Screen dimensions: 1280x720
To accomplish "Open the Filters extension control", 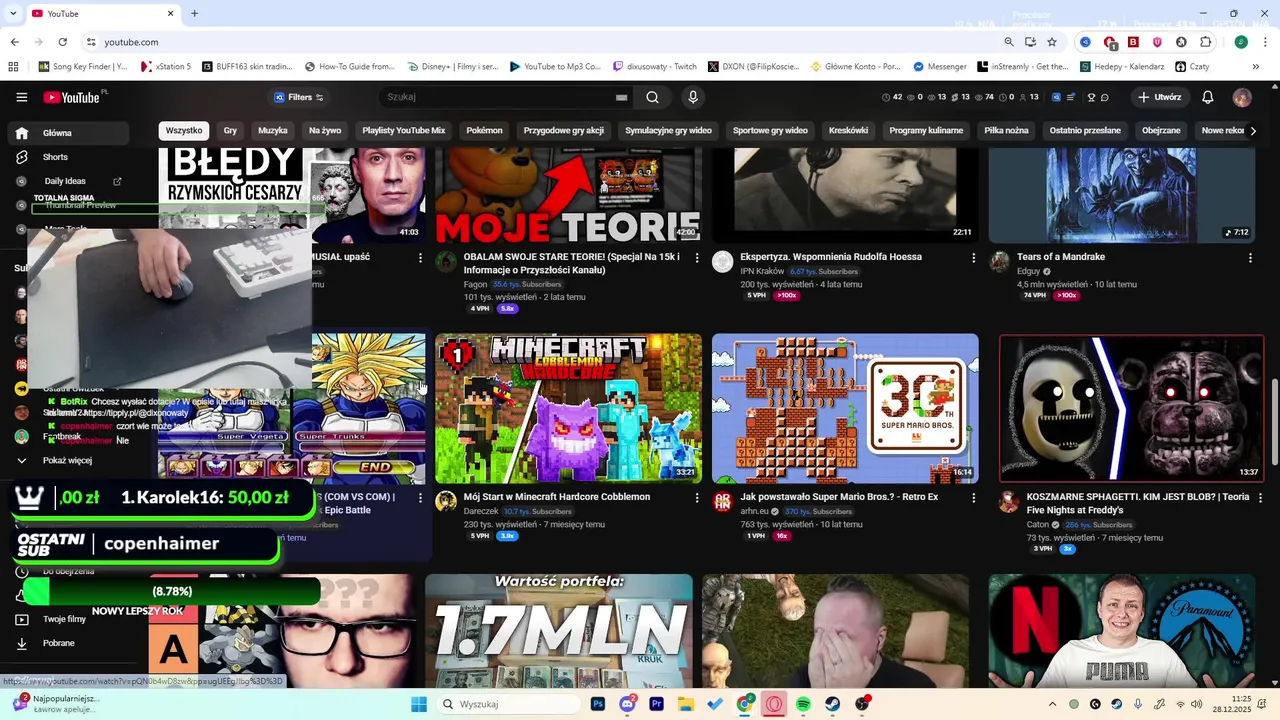I will pyautogui.click(x=299, y=97).
